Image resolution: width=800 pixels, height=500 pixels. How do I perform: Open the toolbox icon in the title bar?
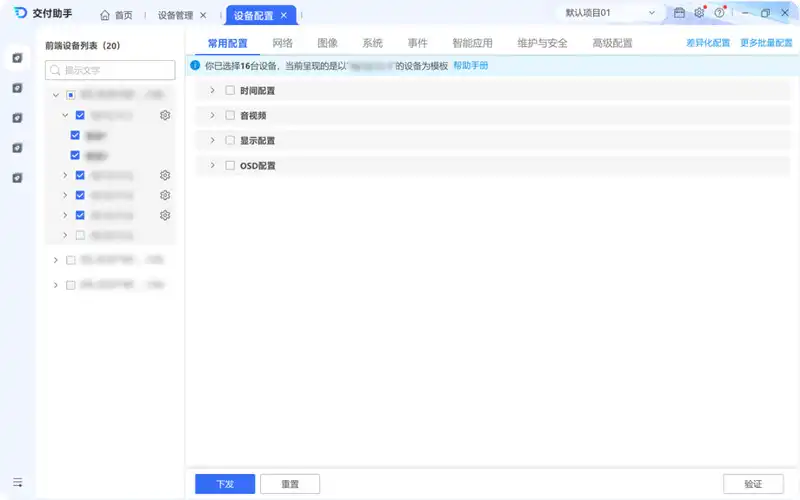pos(679,13)
